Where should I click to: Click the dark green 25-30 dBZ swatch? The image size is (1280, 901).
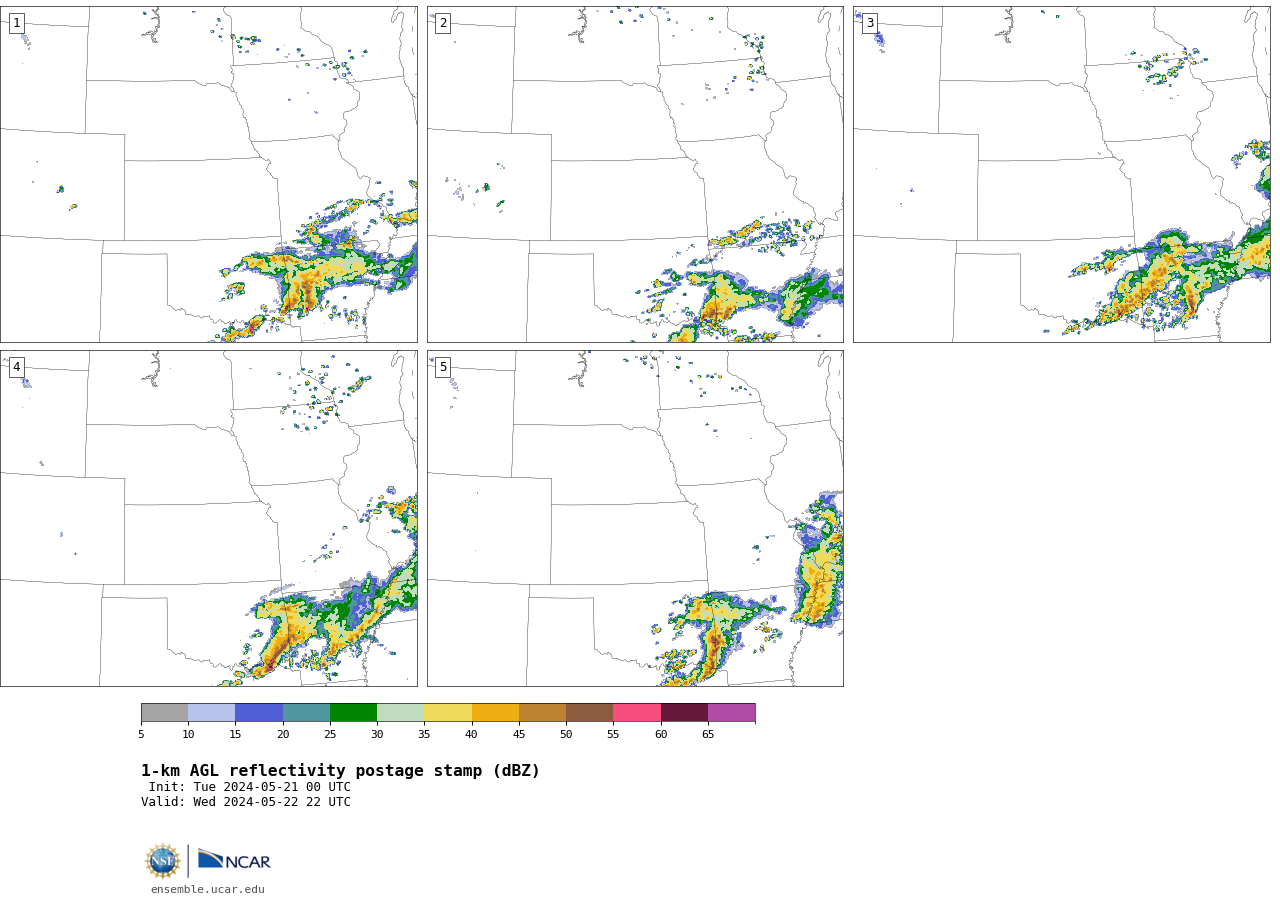point(354,713)
